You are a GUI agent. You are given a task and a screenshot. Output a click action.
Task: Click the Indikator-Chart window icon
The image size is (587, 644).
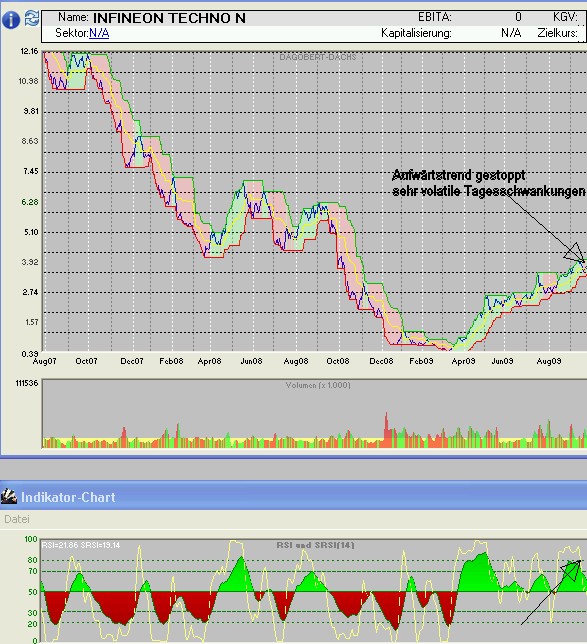pyautogui.click(x=9, y=496)
